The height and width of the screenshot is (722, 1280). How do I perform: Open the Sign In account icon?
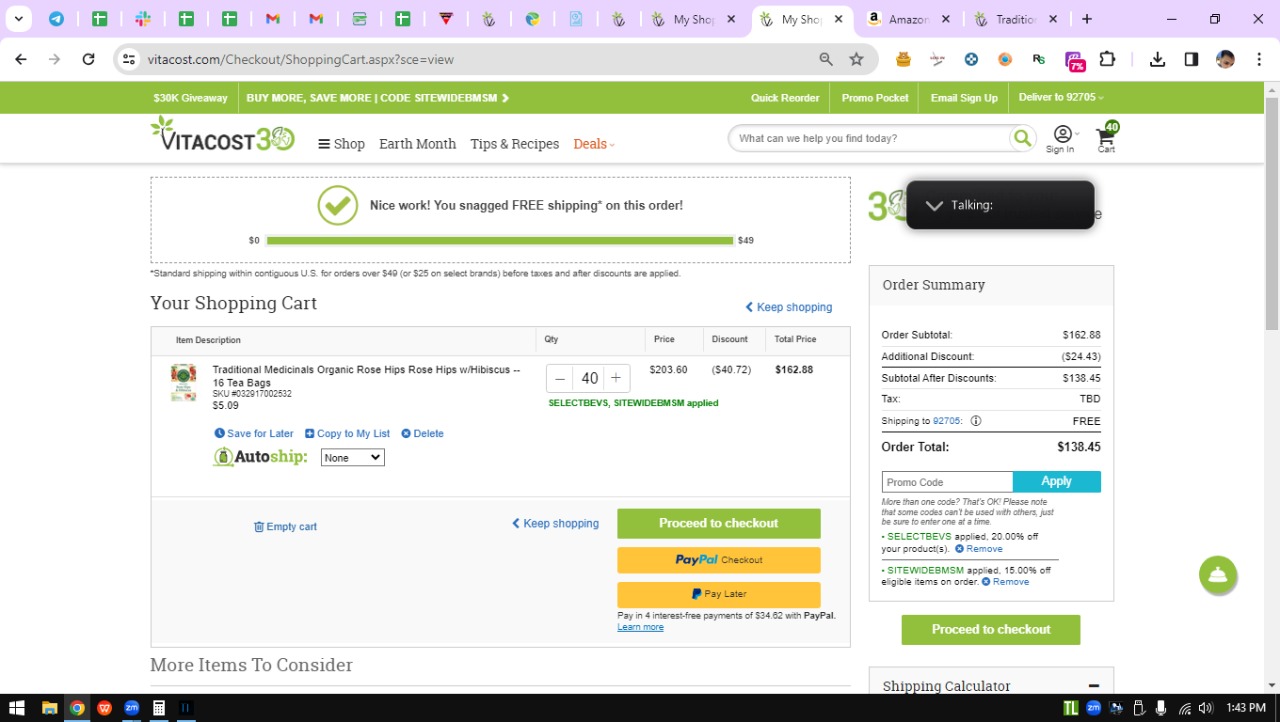coord(1062,139)
